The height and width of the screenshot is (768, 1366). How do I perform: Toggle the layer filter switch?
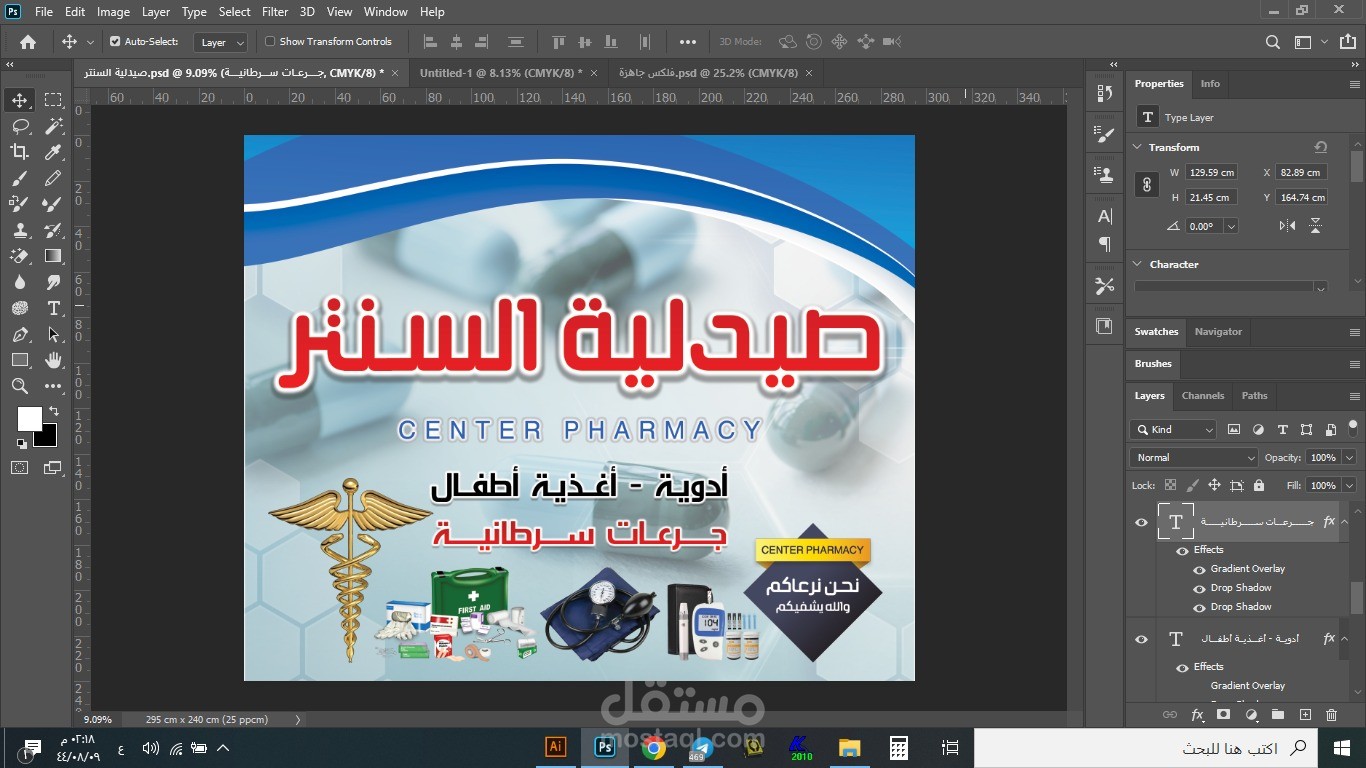[x=1354, y=429]
